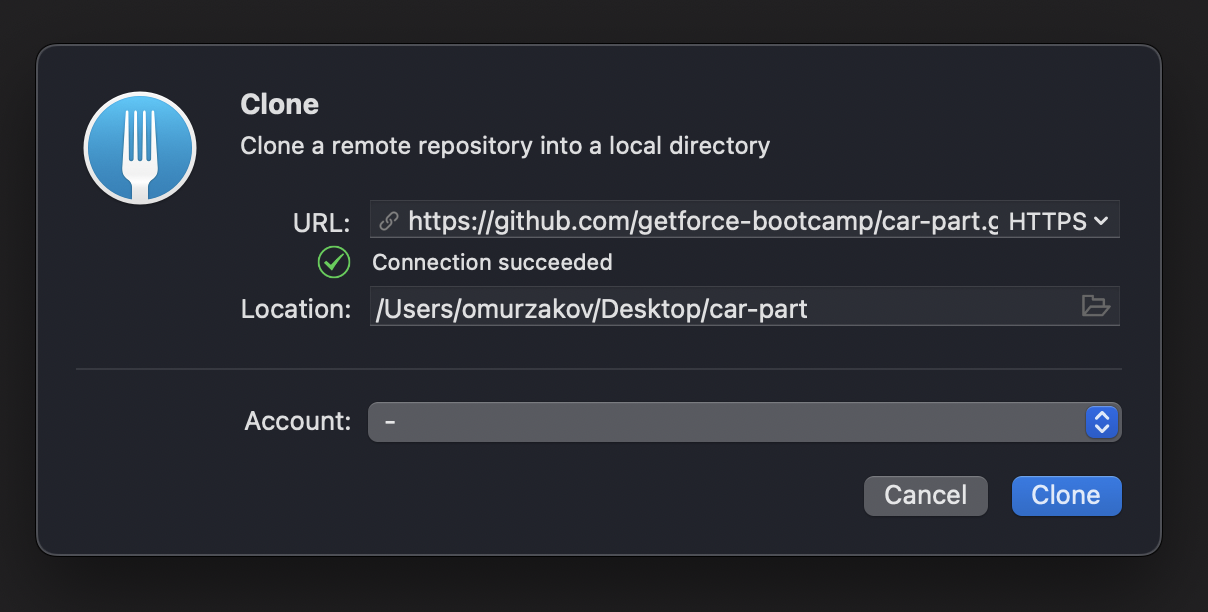
Task: Expand the Account selection dropdown
Action: point(744,422)
